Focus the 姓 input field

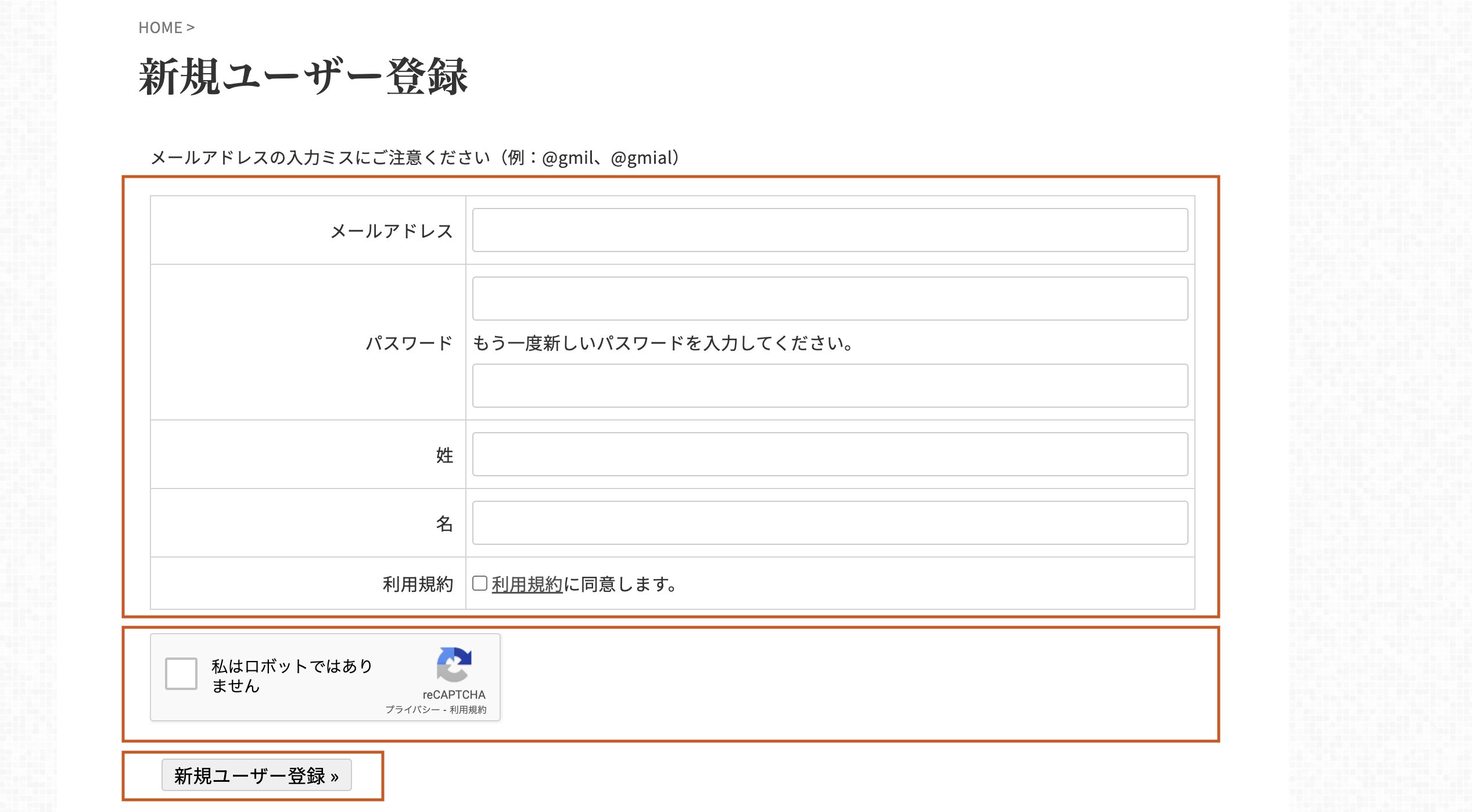(x=830, y=454)
